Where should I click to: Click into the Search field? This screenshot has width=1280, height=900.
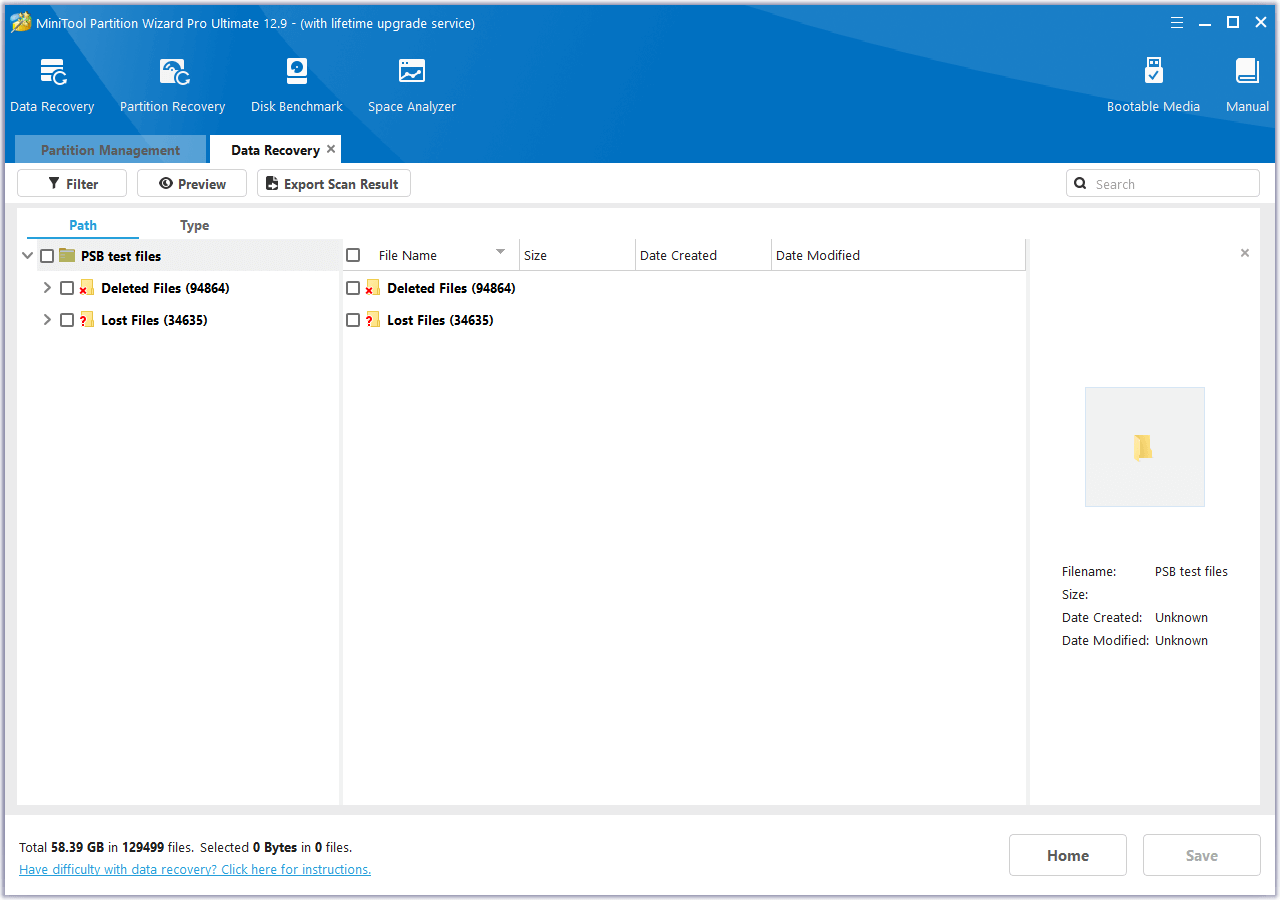point(1163,183)
